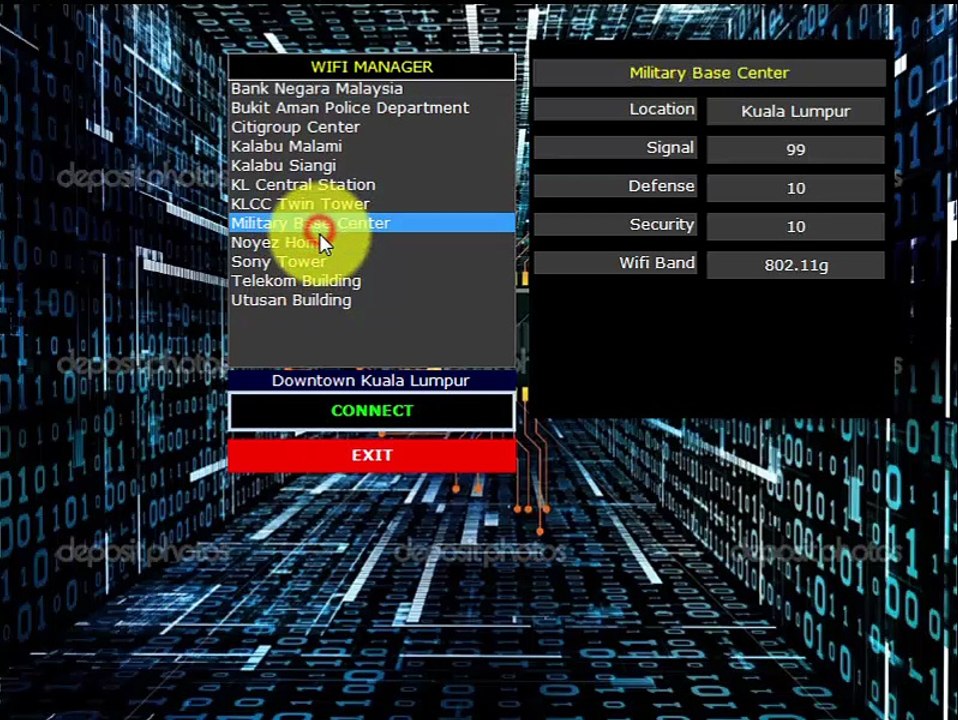
Task: Click the Downtown Kuala Lumpur area label
Action: [371, 380]
